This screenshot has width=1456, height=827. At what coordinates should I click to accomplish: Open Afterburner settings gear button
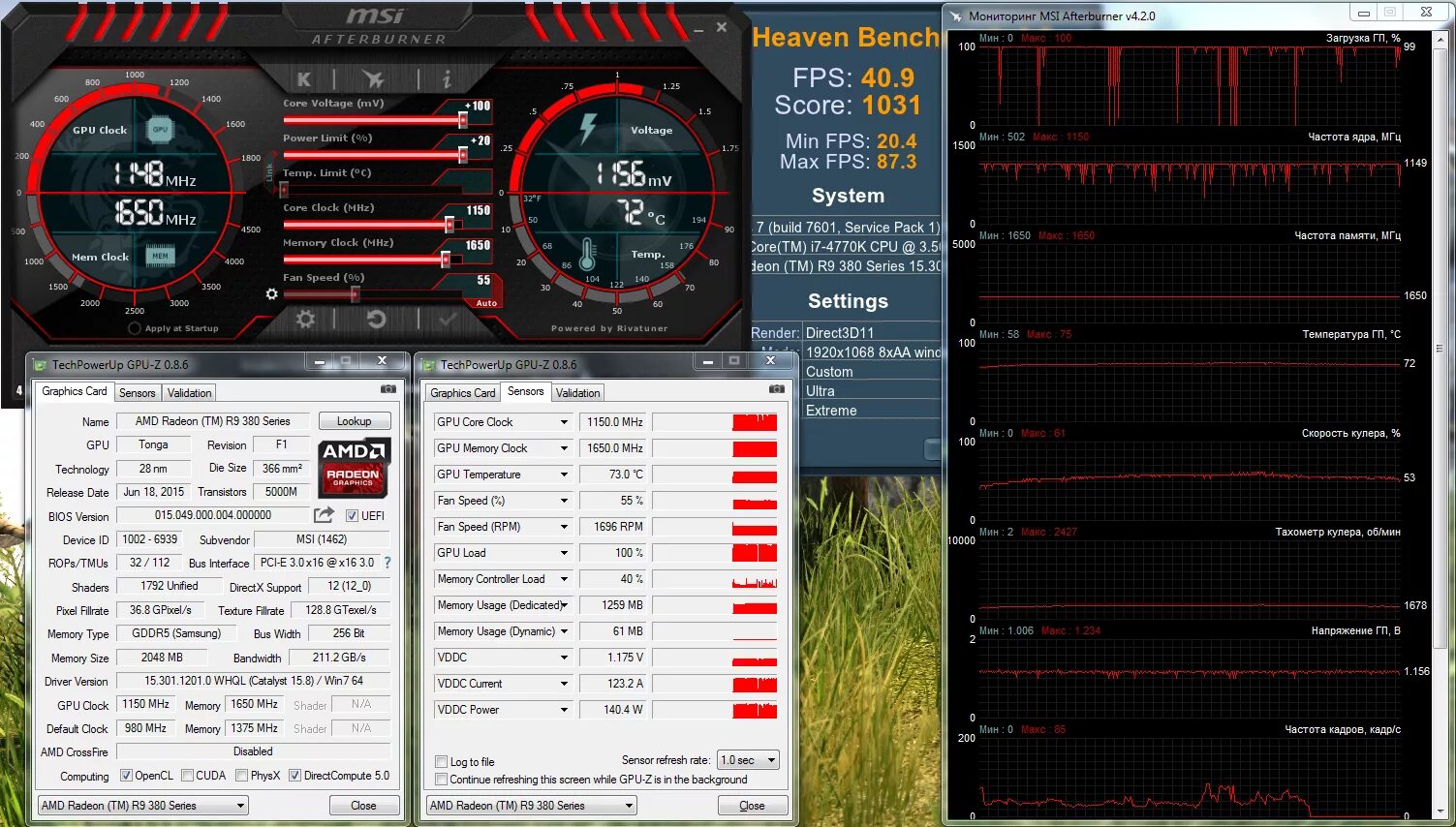(305, 319)
